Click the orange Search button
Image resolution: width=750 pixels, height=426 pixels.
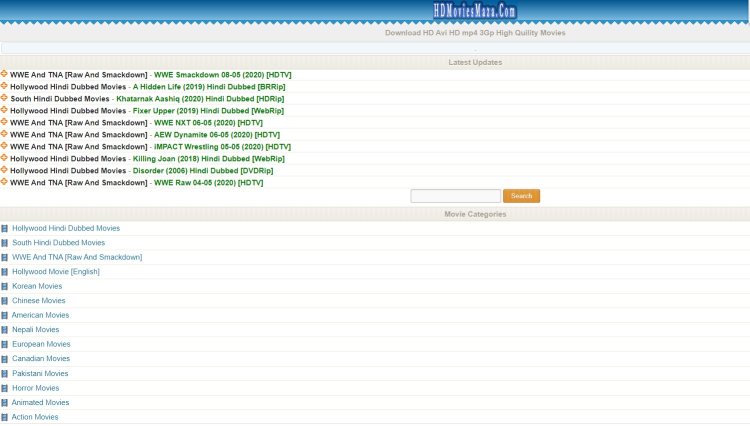pos(521,196)
